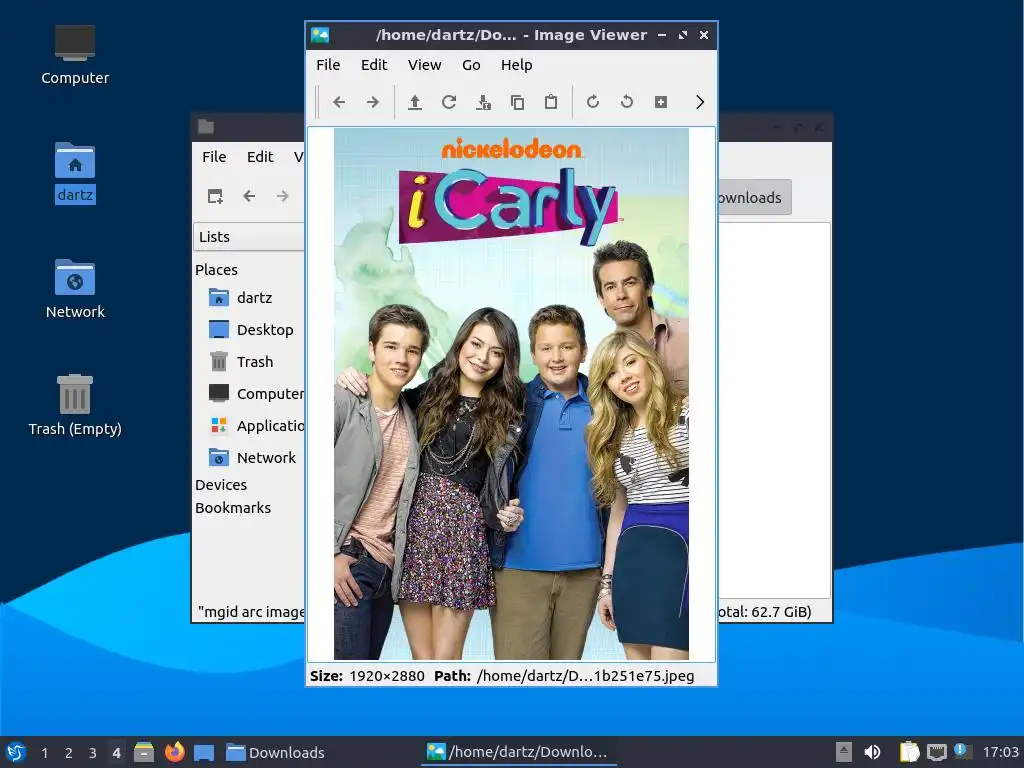Switch to Image Viewer task in the taskbar
The height and width of the screenshot is (768, 1024).
(517, 752)
